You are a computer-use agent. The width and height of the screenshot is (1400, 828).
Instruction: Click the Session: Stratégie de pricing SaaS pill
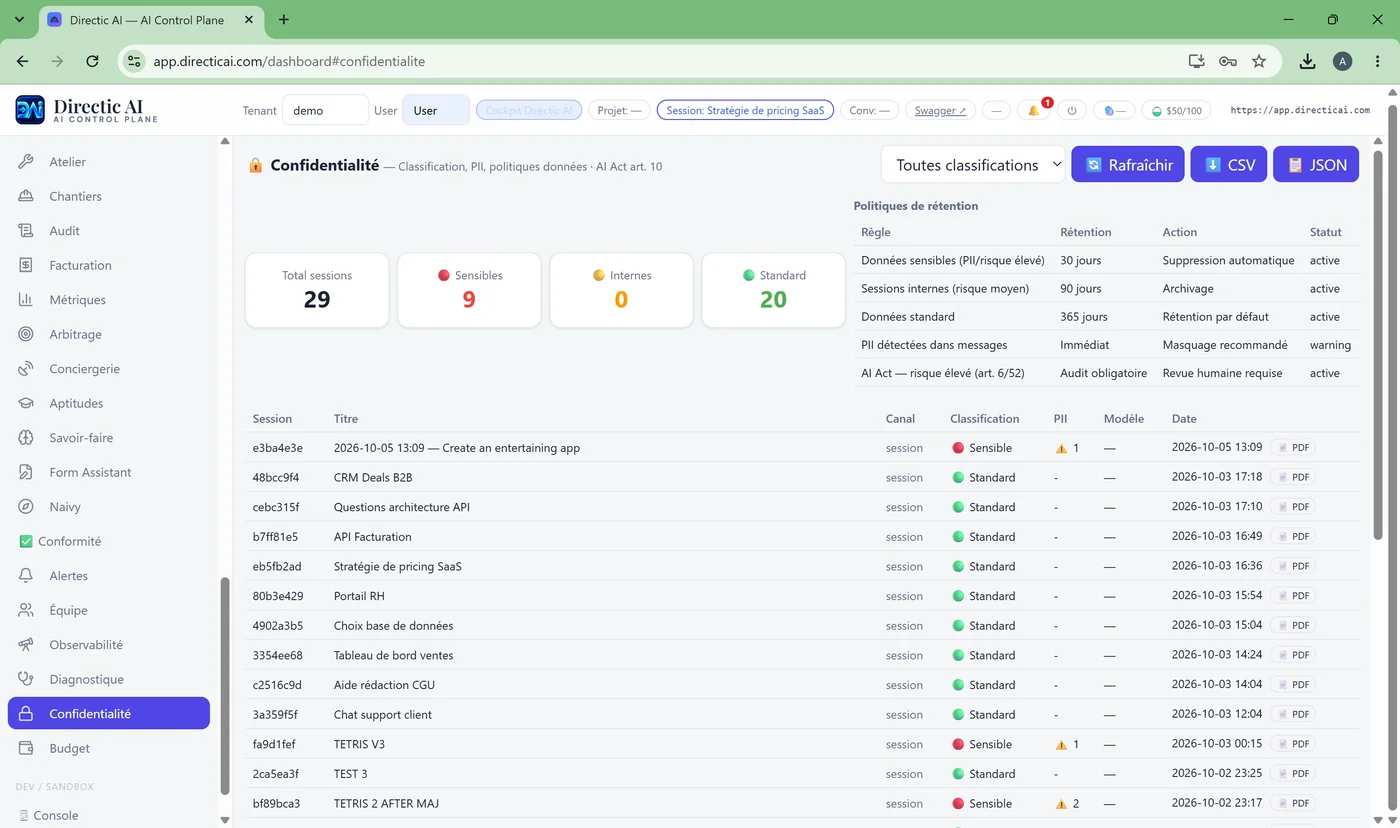point(745,110)
